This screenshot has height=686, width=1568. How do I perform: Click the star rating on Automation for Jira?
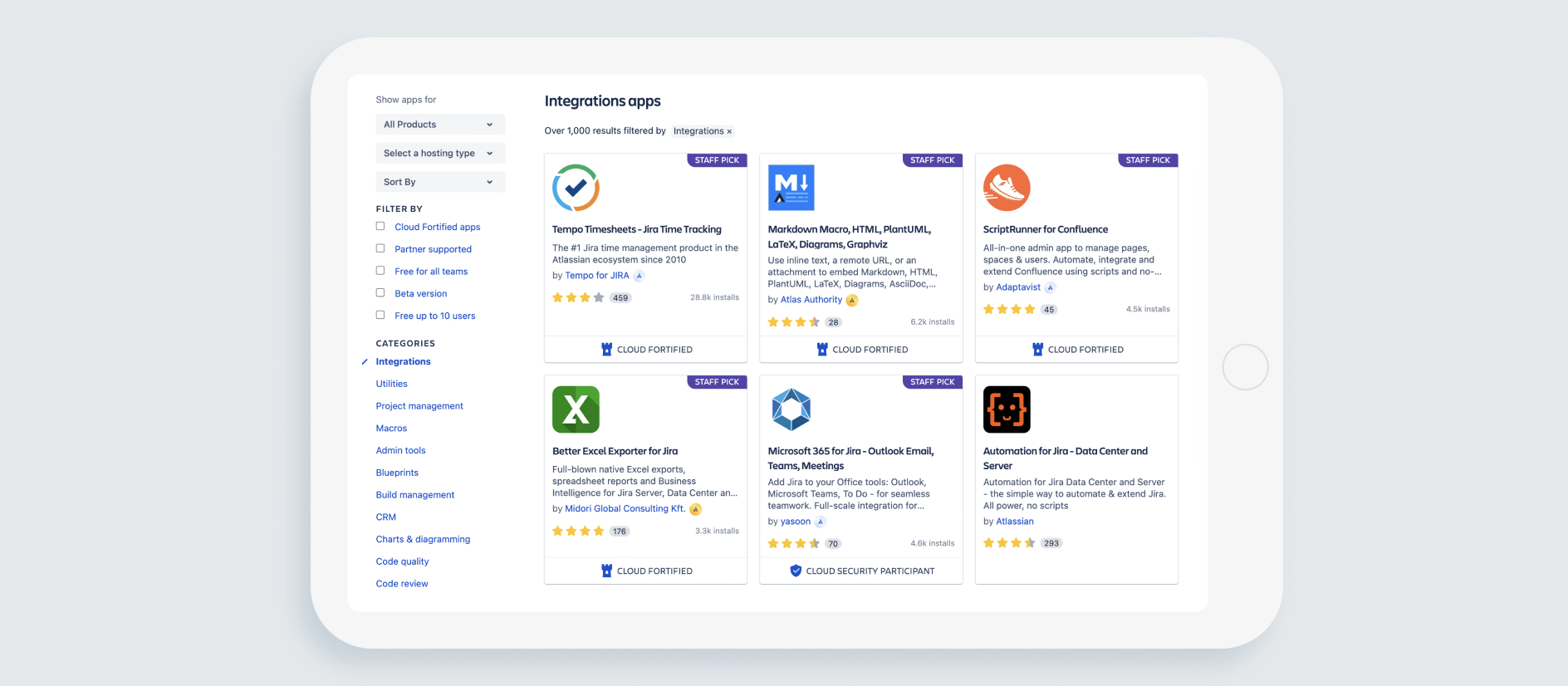click(x=1009, y=543)
